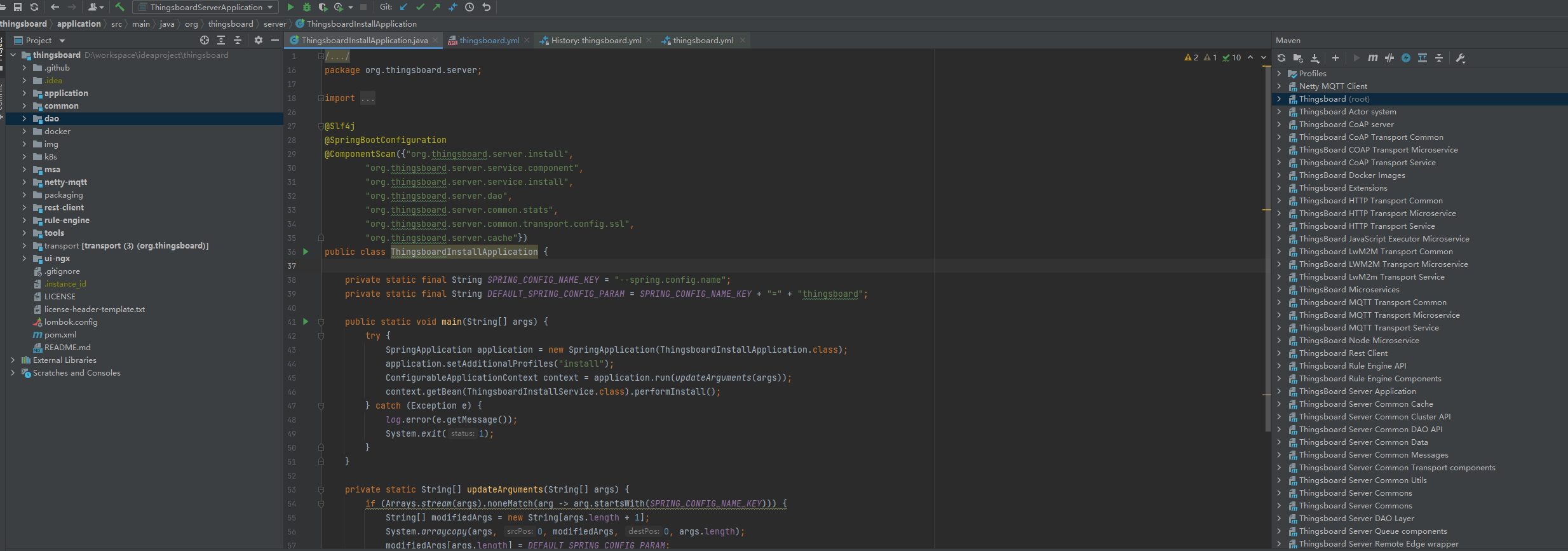Click the ThingsboardInstallApplication class name in code
The width and height of the screenshot is (1568, 551).
coord(464,252)
